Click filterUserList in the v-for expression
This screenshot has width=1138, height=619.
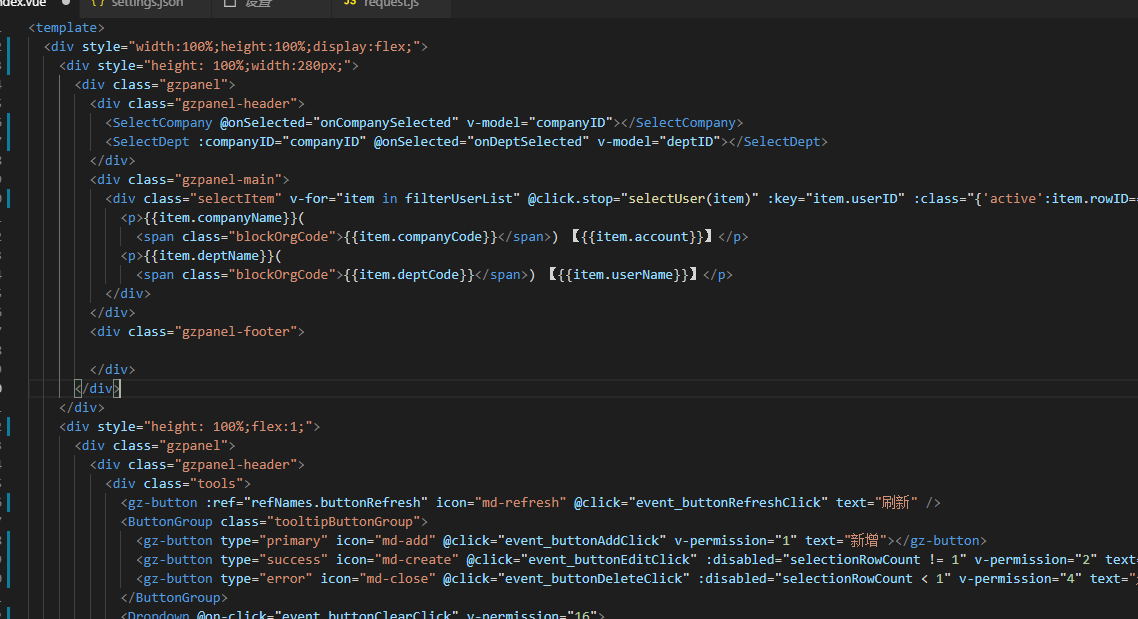(x=458, y=198)
